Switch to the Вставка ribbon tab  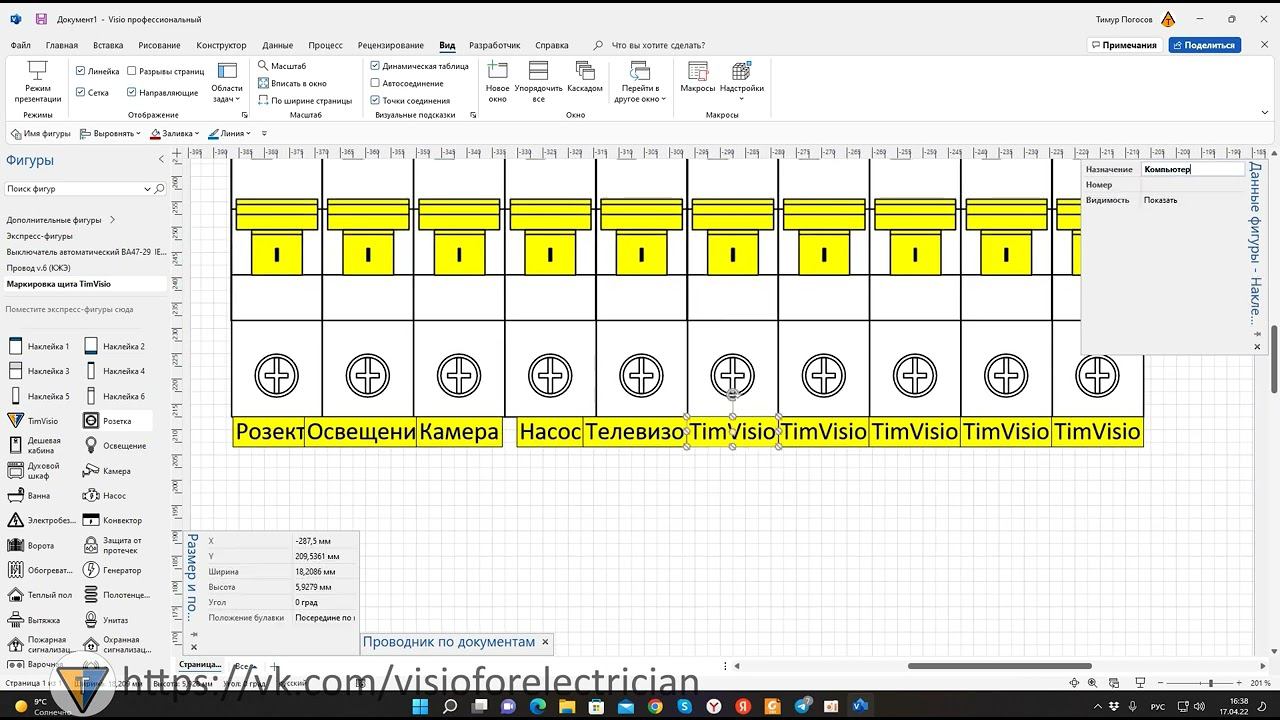coord(108,45)
